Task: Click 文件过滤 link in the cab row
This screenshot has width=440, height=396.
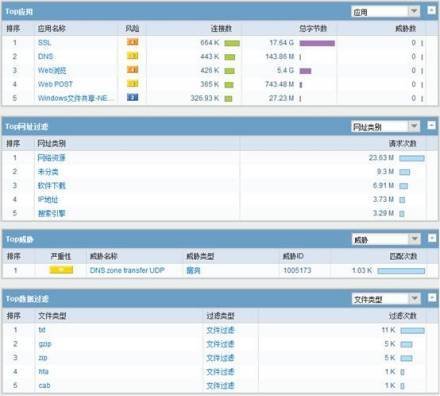Action: pyautogui.click(x=220, y=386)
